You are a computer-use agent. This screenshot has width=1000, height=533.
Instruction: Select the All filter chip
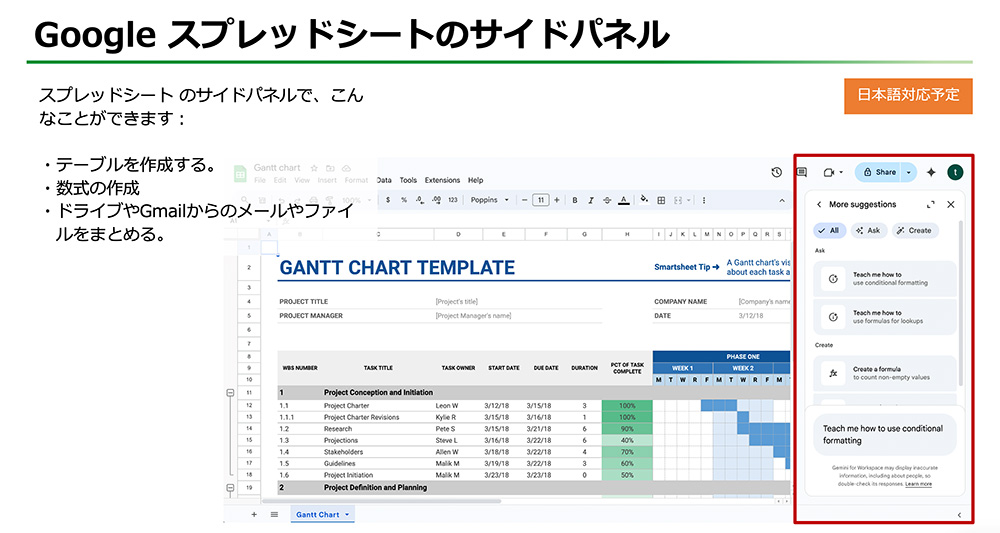click(829, 231)
